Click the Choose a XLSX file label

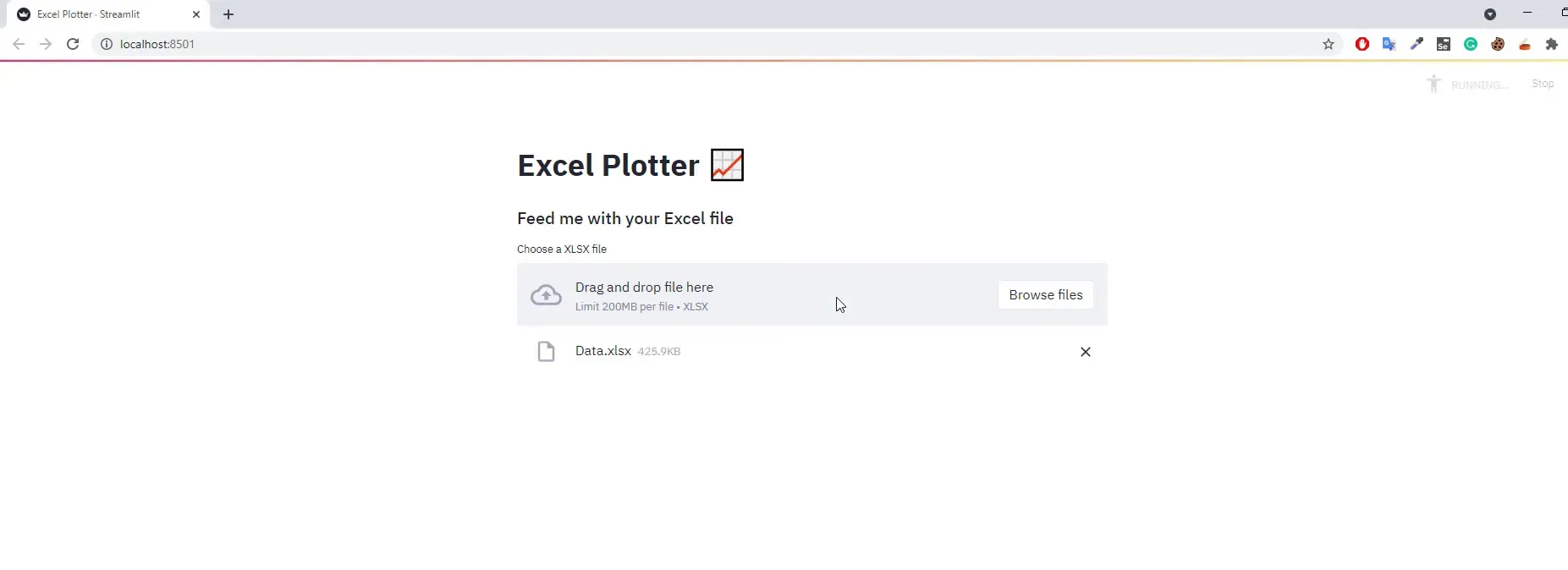tap(562, 249)
